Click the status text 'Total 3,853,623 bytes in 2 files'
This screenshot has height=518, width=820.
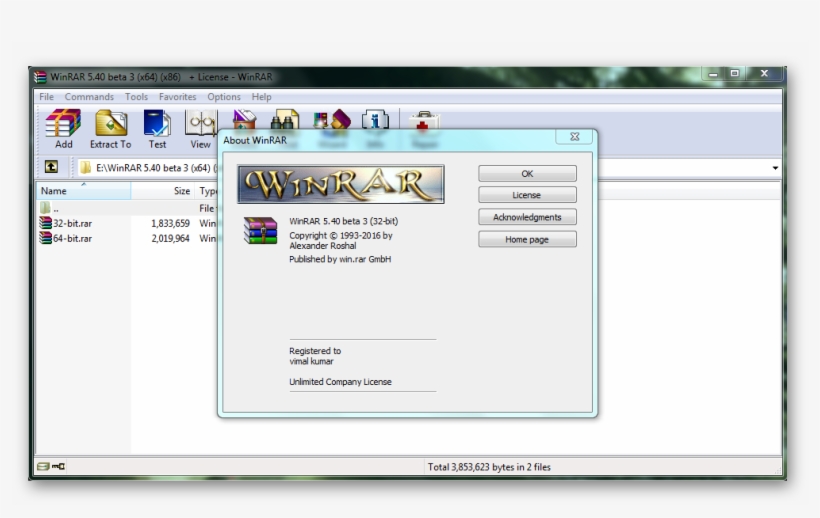[x=489, y=467]
